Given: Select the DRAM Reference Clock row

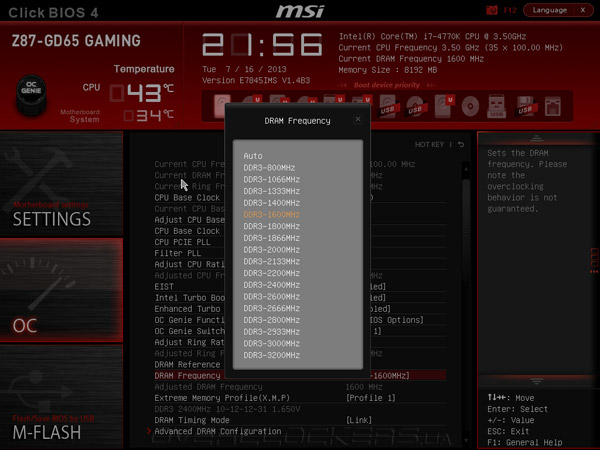Looking at the screenshot, I should coord(300,365).
